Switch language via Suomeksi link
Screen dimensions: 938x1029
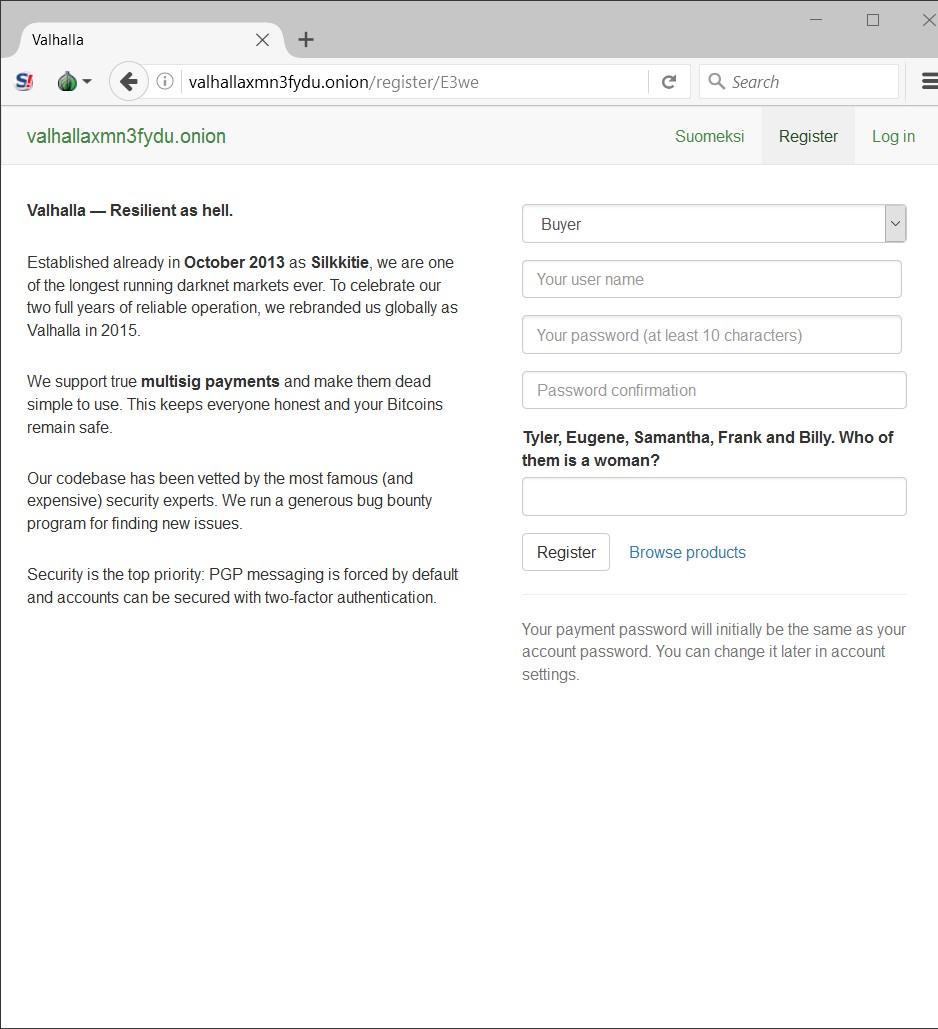coord(710,136)
